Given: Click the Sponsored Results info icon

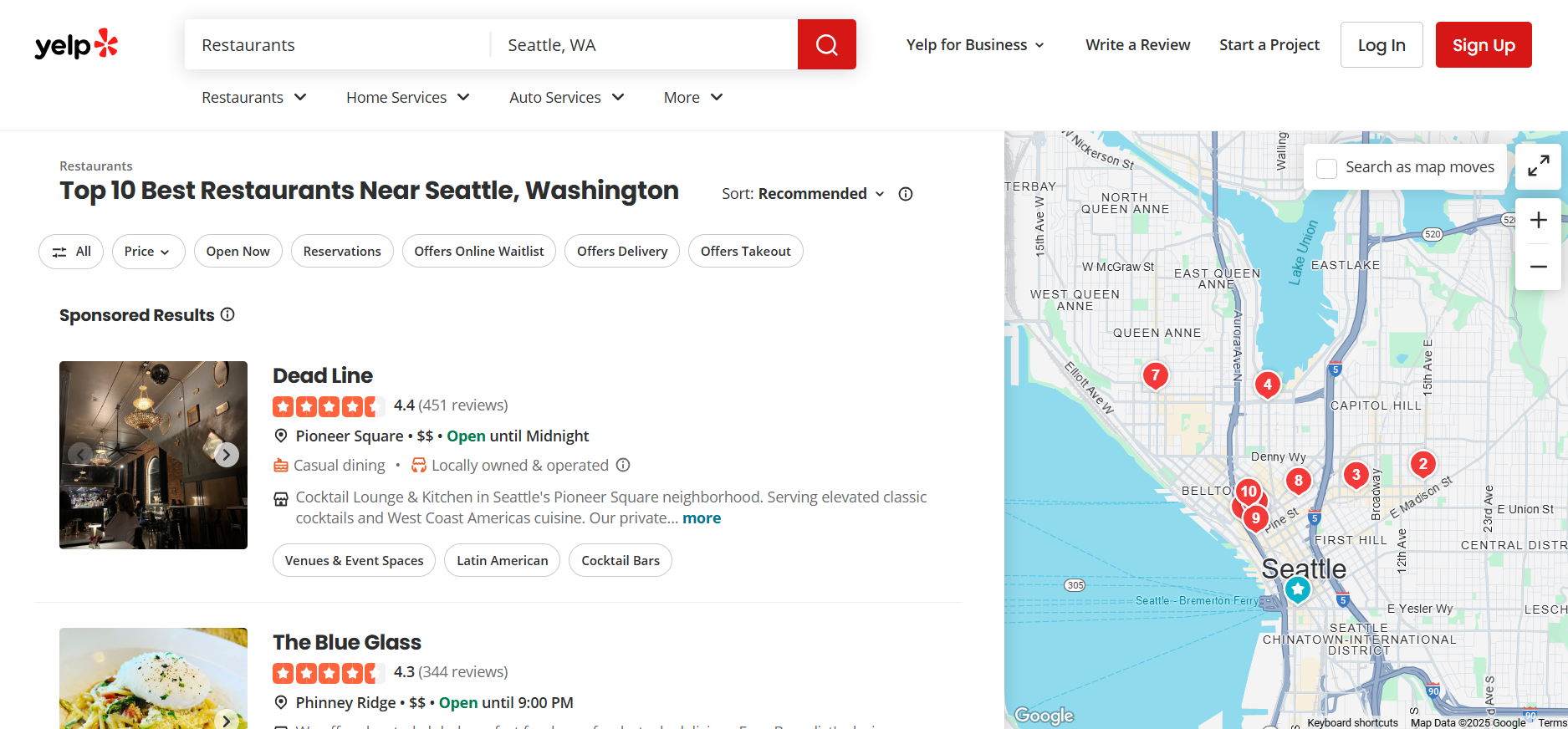Looking at the screenshot, I should pos(227,314).
